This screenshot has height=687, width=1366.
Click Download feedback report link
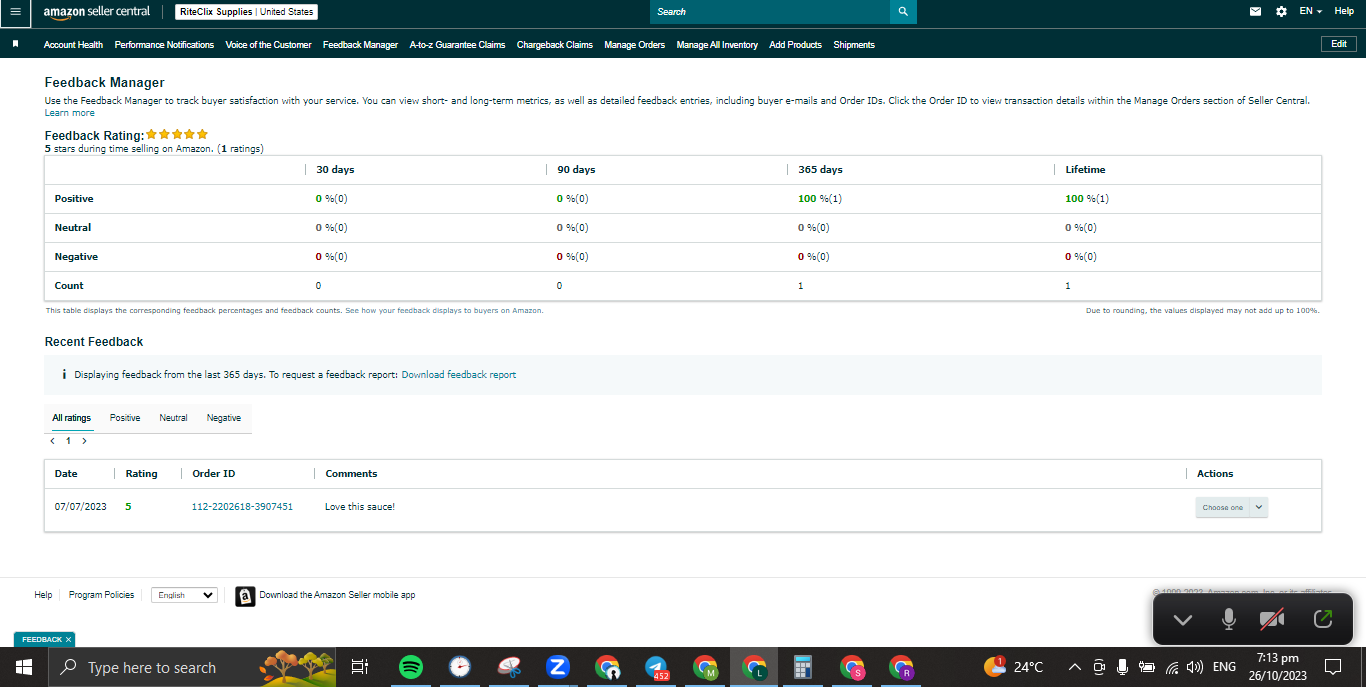pyautogui.click(x=459, y=375)
